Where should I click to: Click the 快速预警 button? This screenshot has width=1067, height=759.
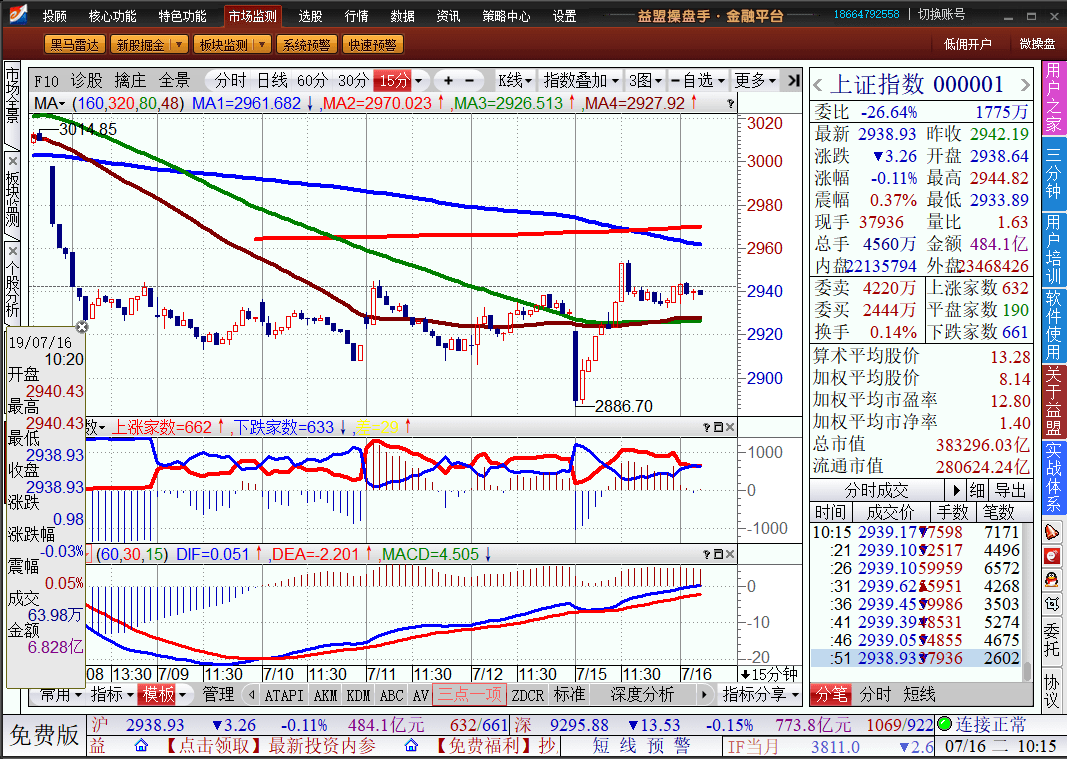[372, 45]
